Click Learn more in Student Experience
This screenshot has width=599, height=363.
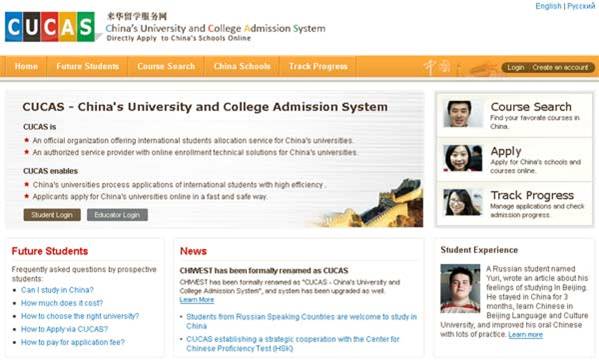(525, 335)
